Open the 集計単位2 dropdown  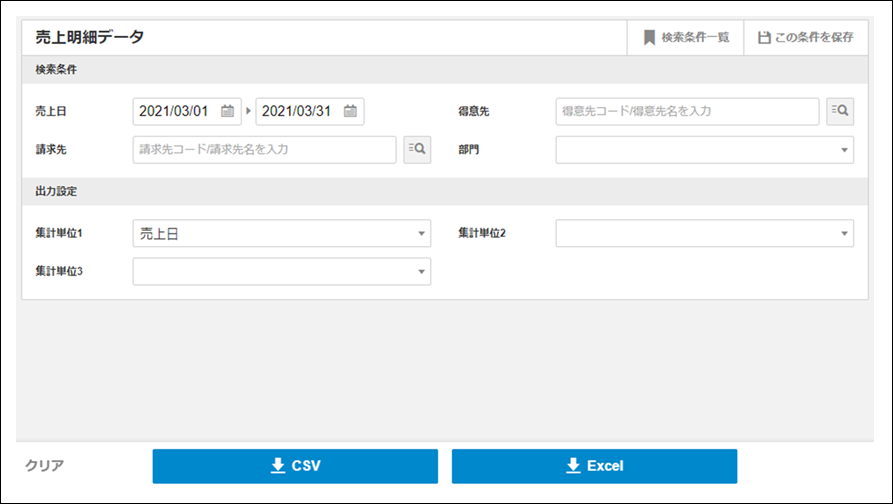coord(704,234)
